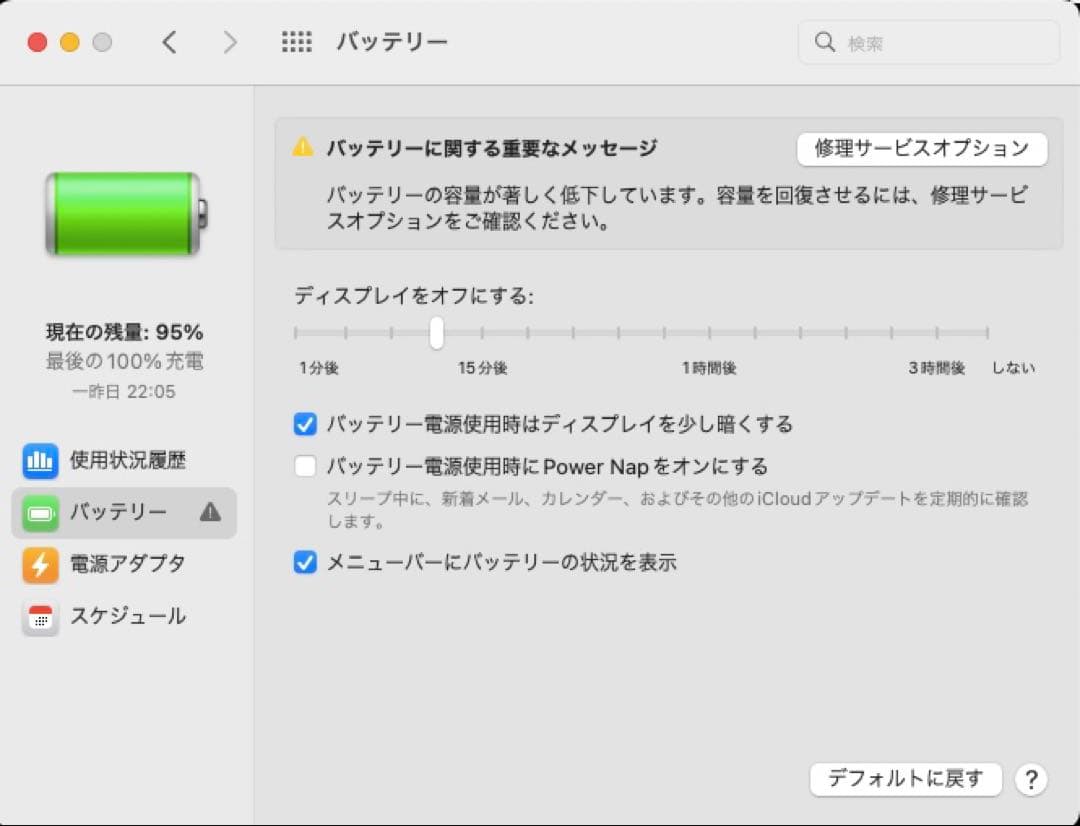Uncheck メニューバーにバッテリーの状況を表示

tap(305, 562)
